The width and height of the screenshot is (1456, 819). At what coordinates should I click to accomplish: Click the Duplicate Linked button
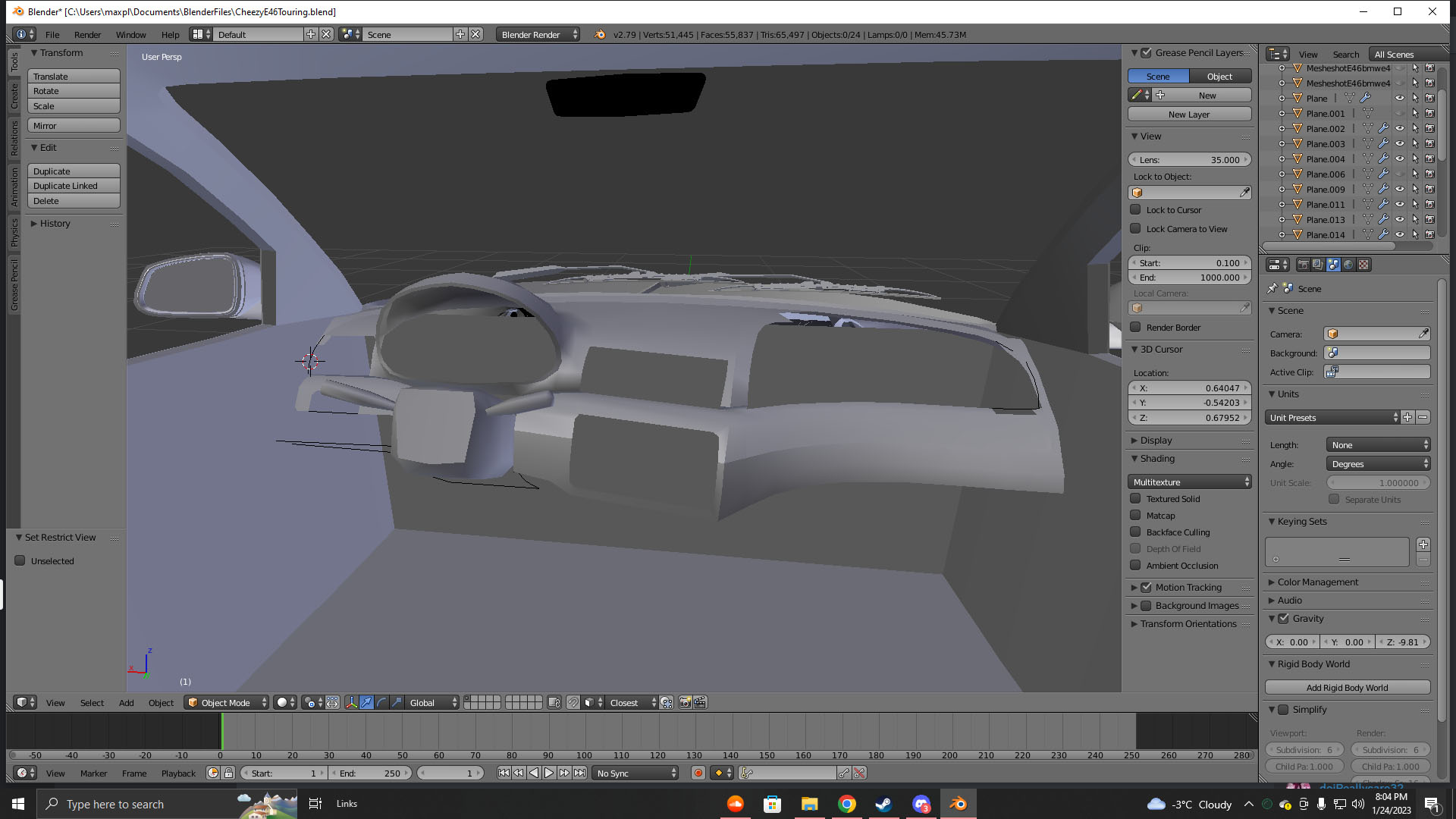pyautogui.click(x=74, y=186)
